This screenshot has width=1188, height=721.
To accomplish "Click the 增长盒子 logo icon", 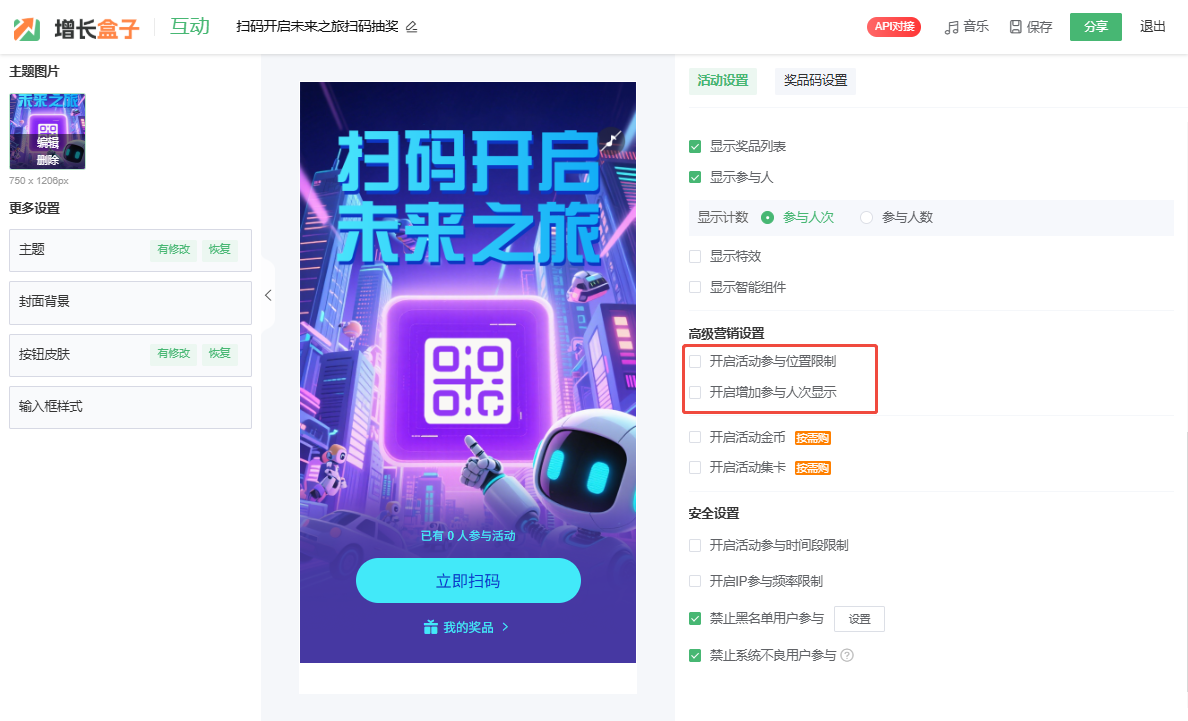I will coord(27,29).
